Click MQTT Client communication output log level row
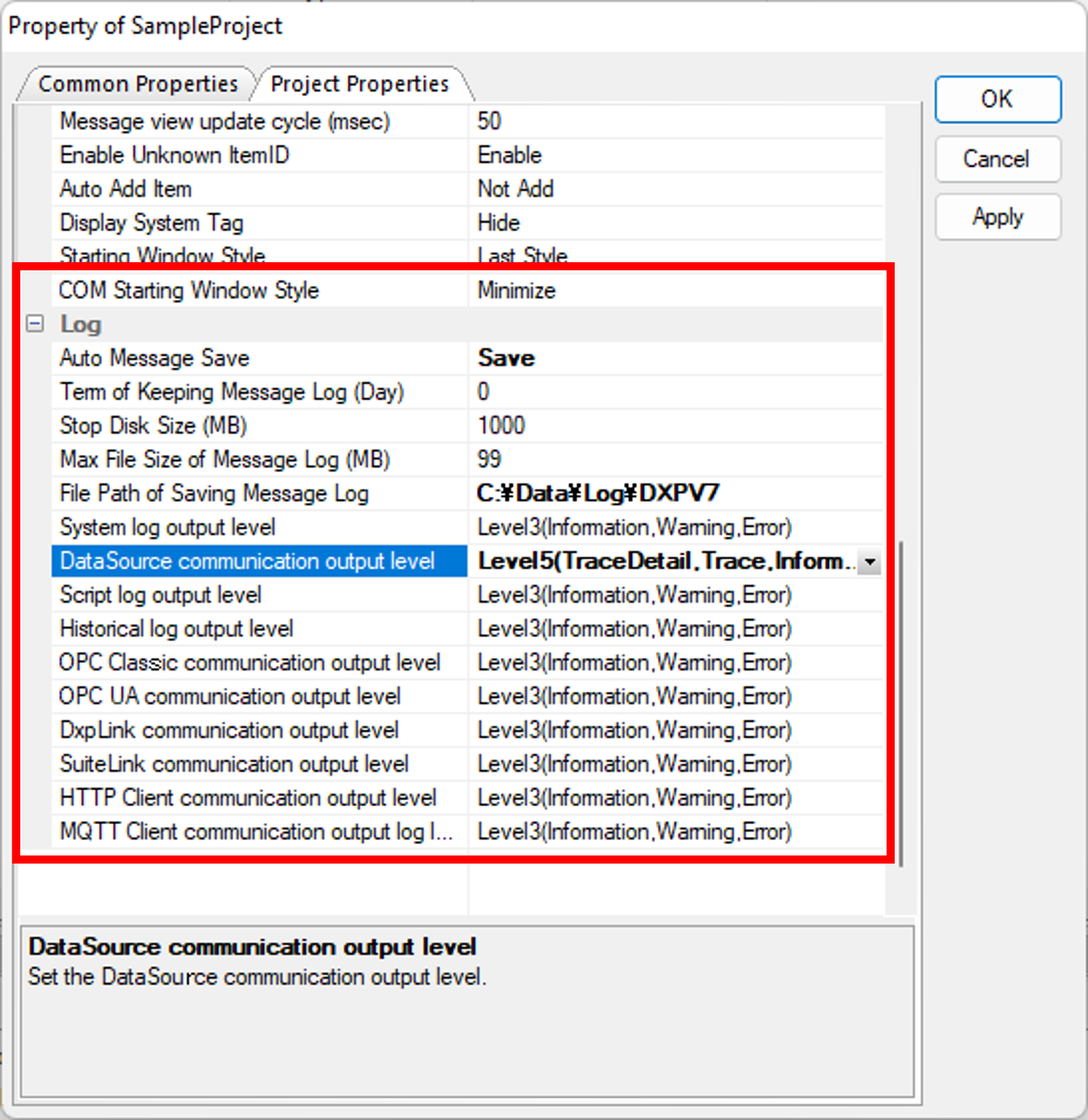The image size is (1088, 1120). coord(255,832)
